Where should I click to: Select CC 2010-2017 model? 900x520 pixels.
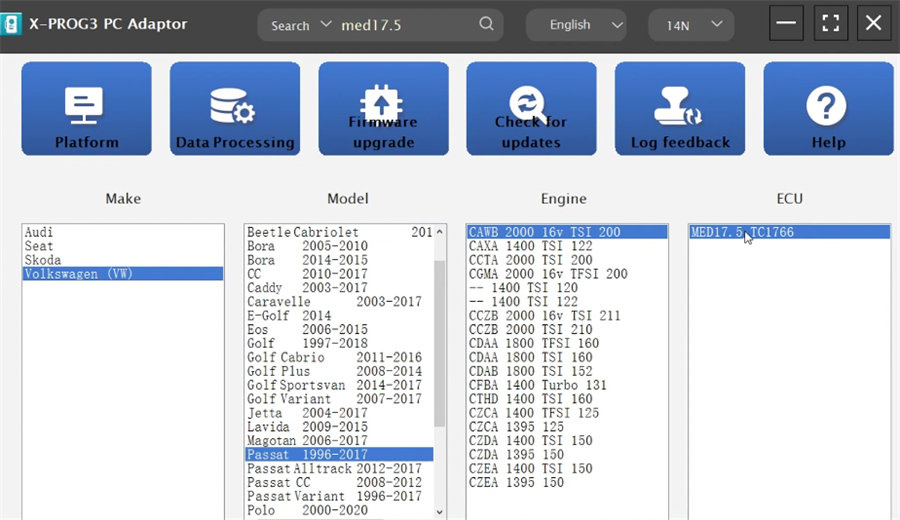pyautogui.click(x=339, y=274)
